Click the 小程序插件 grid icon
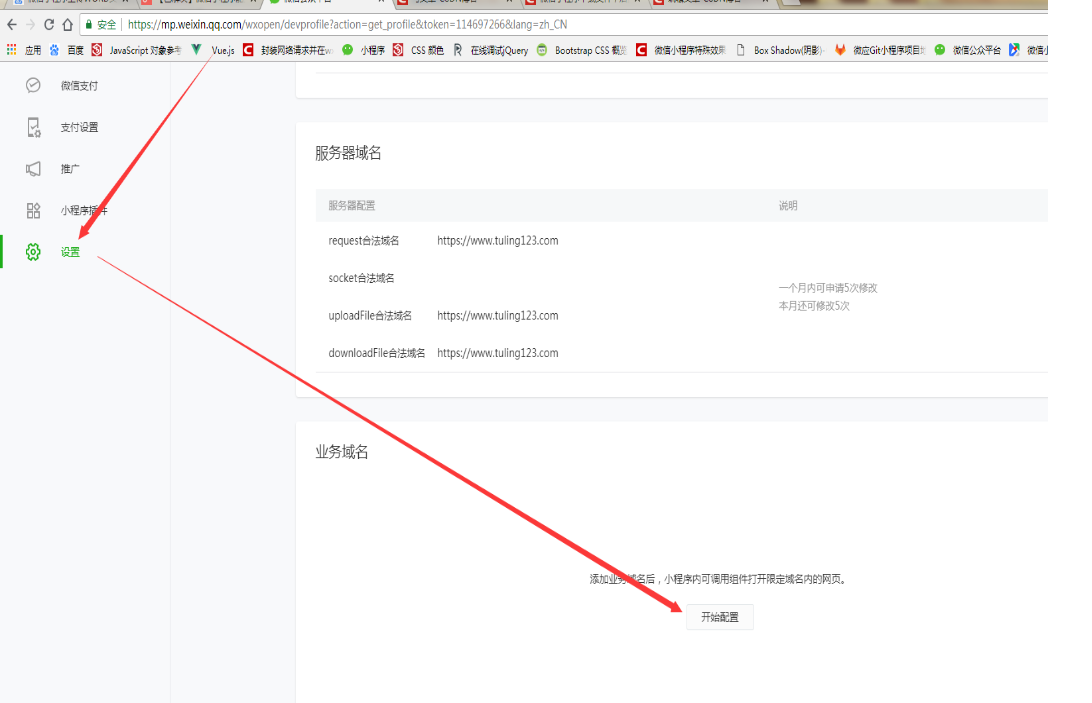This screenshot has height=703, width=1092. [33, 210]
